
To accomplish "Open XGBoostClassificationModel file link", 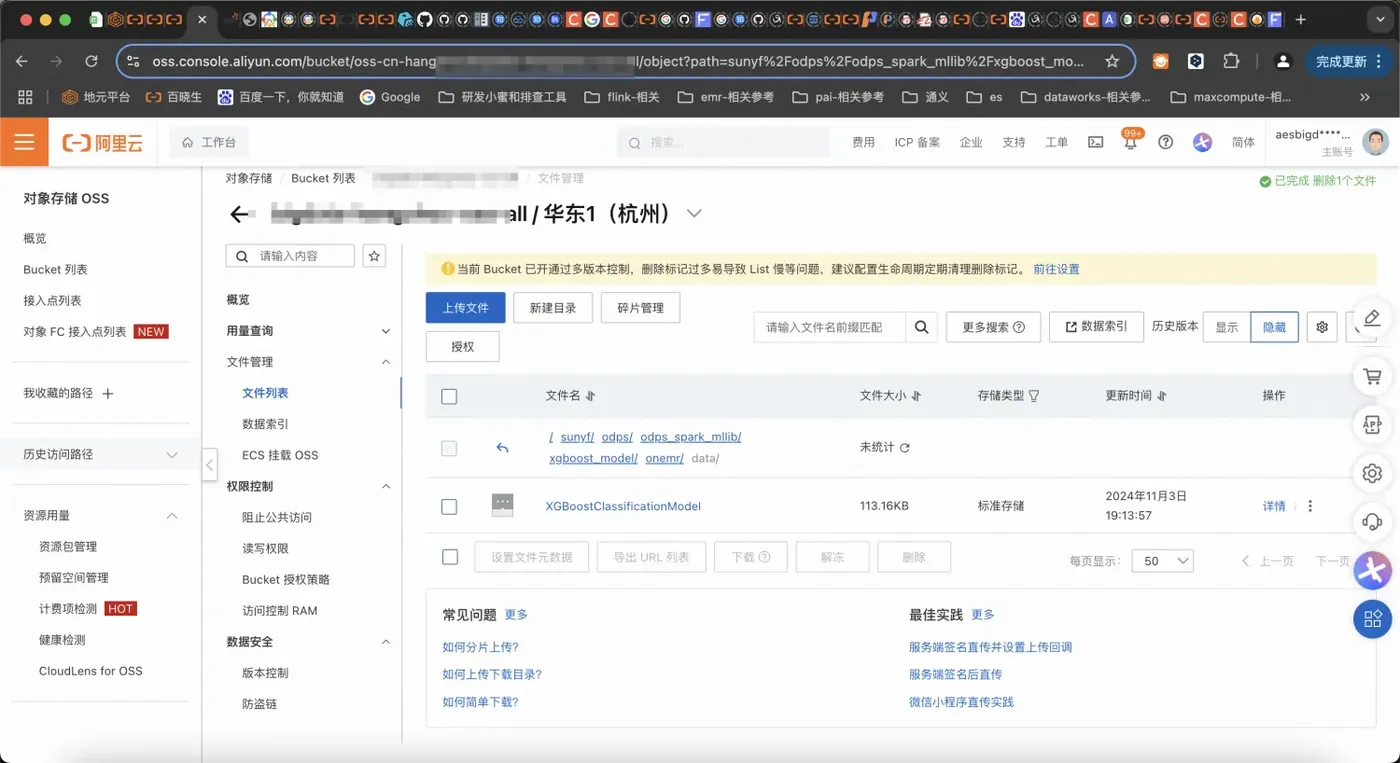I will click(623, 506).
